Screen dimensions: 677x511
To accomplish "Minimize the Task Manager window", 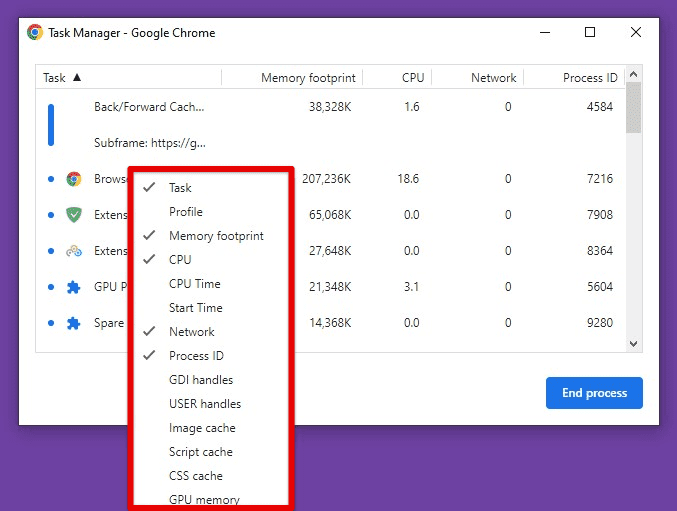I will coord(545,32).
